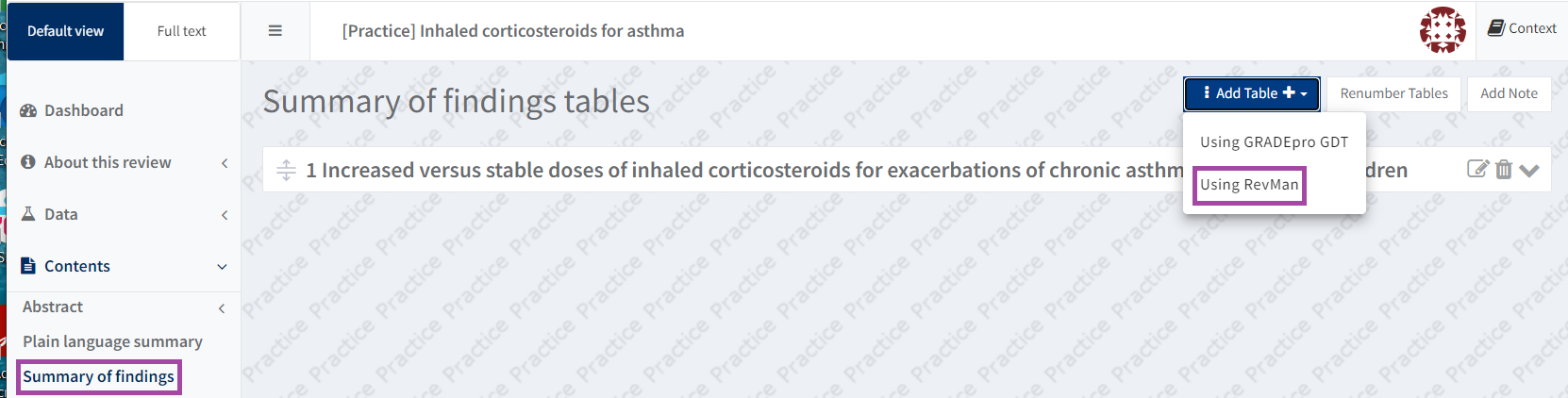This screenshot has height=398, width=1568.
Task: Select the Default view tab
Action: (x=65, y=31)
